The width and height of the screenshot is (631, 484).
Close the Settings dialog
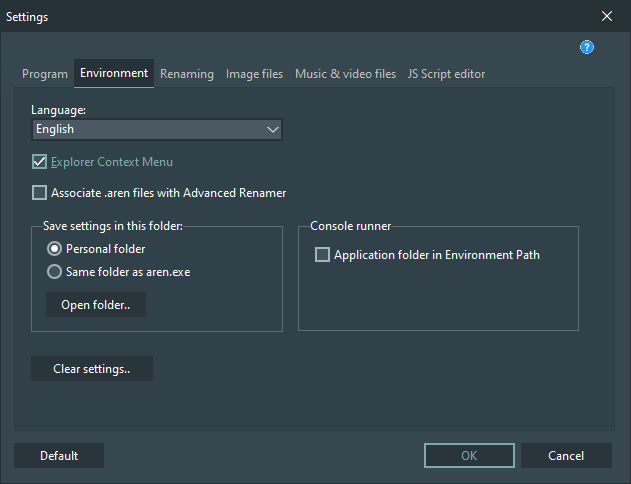(x=606, y=16)
